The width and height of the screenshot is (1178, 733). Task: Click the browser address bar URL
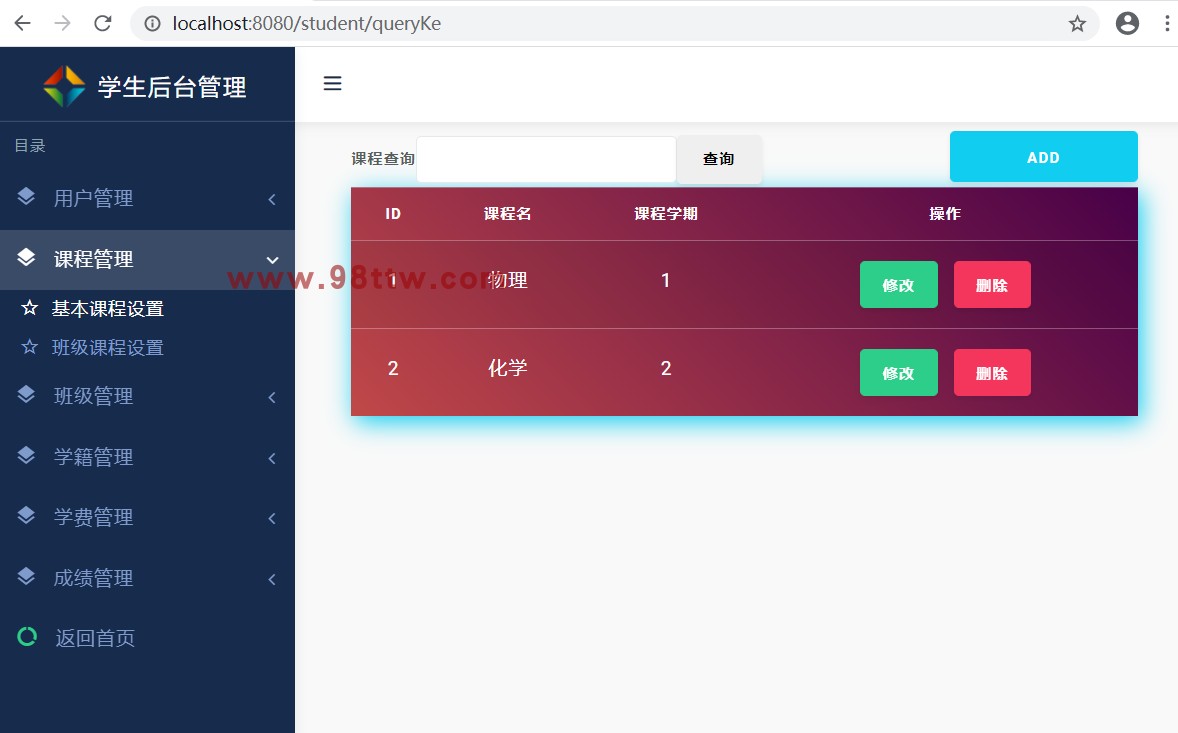[x=307, y=23]
